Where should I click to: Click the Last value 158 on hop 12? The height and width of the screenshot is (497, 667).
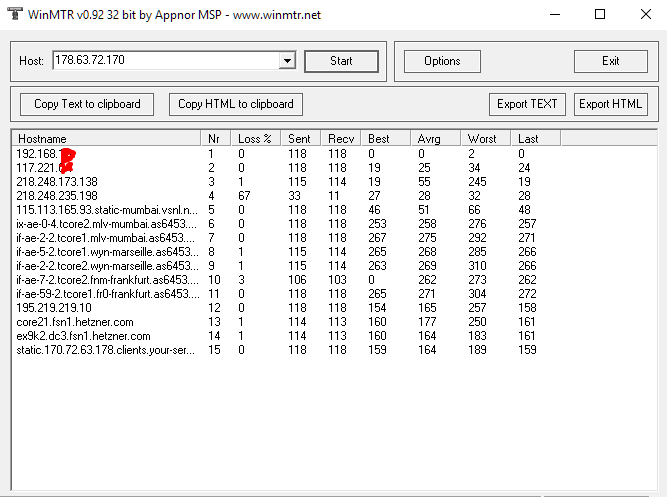[527, 308]
